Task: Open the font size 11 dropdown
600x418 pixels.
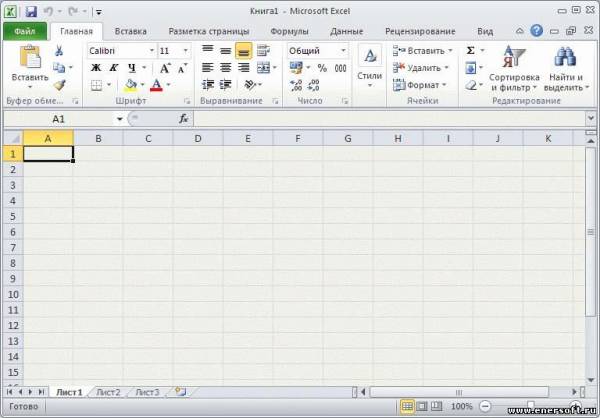Action: click(x=186, y=51)
